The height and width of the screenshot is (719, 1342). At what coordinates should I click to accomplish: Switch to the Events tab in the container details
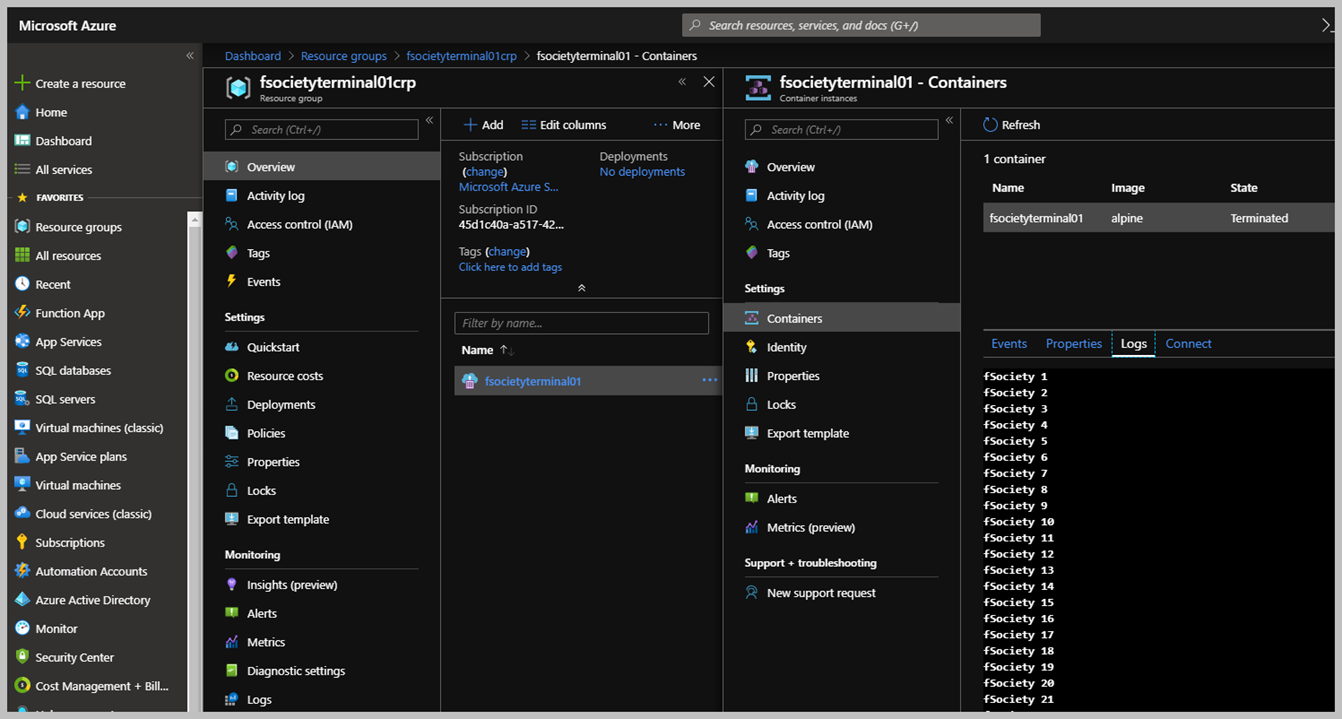pyautogui.click(x=1009, y=344)
